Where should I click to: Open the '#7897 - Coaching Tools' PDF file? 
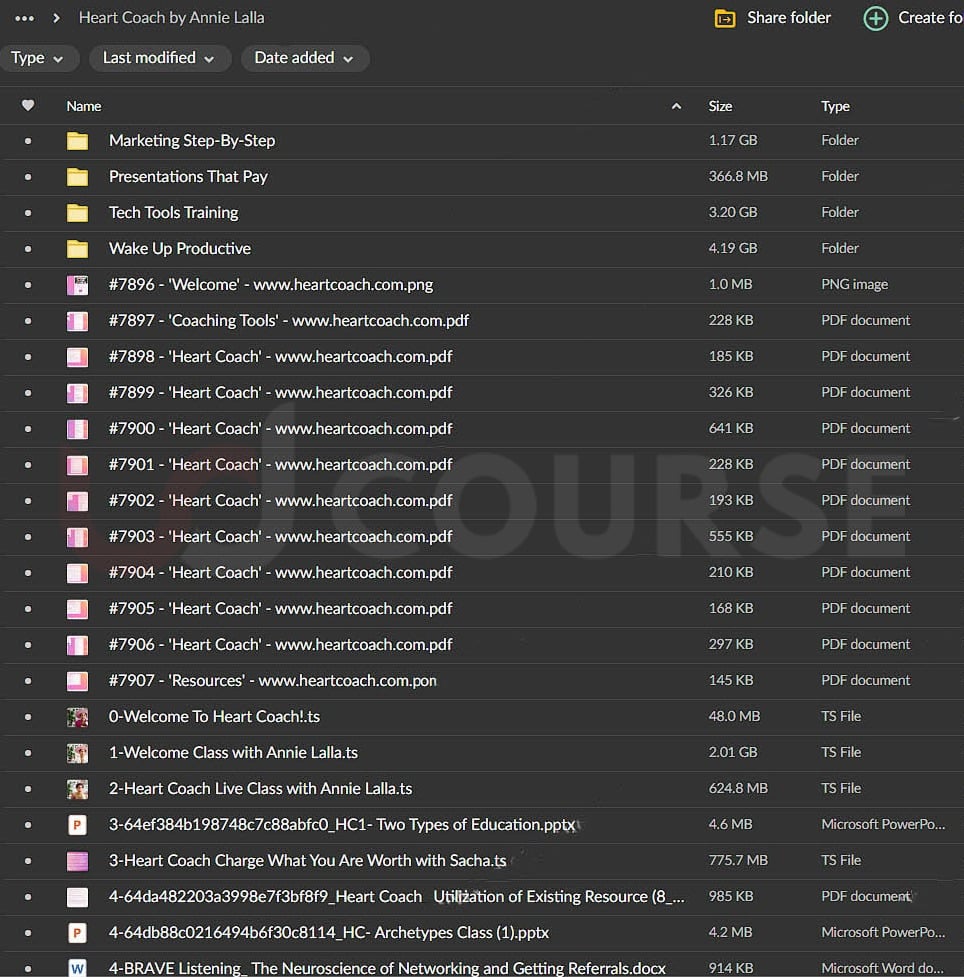pyautogui.click(x=288, y=321)
